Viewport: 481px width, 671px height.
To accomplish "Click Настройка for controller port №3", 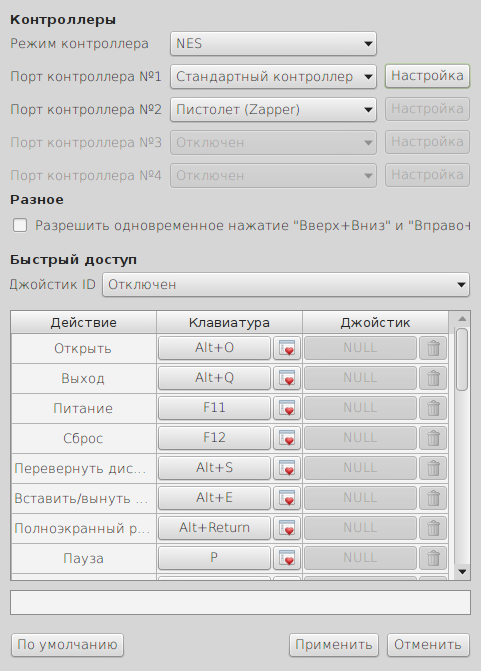I will coord(427,142).
